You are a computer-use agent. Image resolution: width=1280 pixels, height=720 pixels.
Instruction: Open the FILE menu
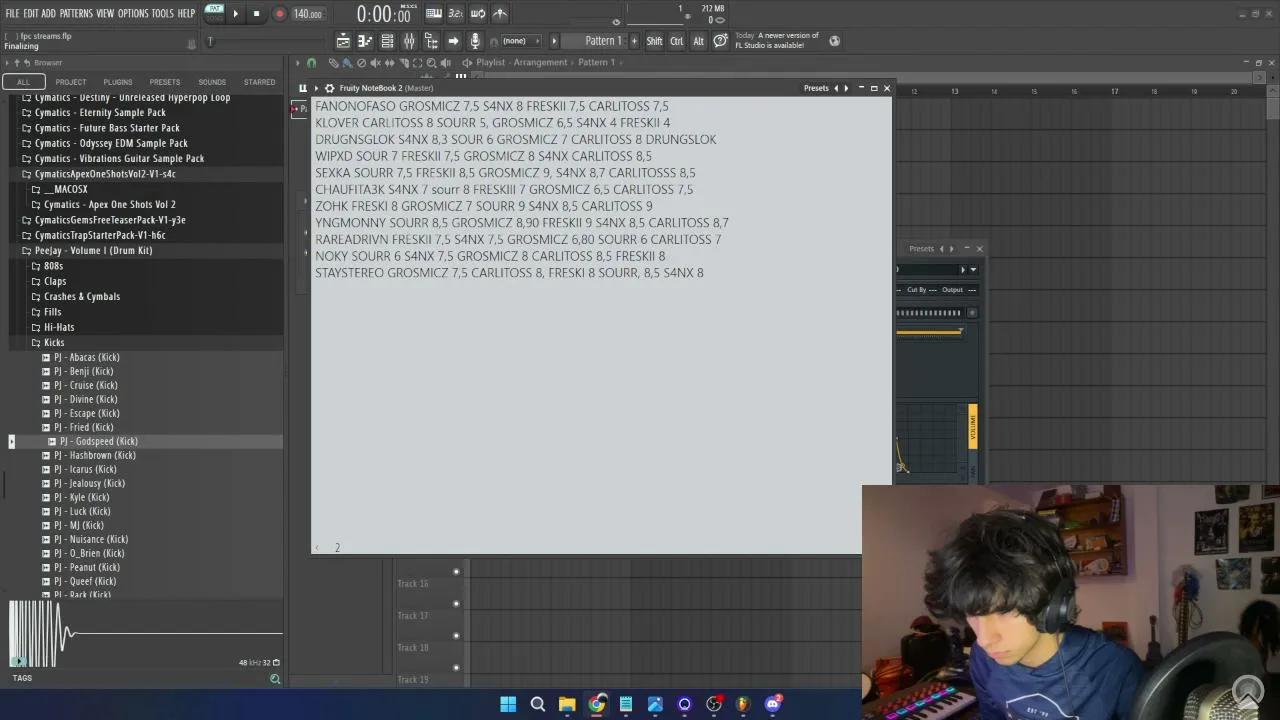(12, 13)
